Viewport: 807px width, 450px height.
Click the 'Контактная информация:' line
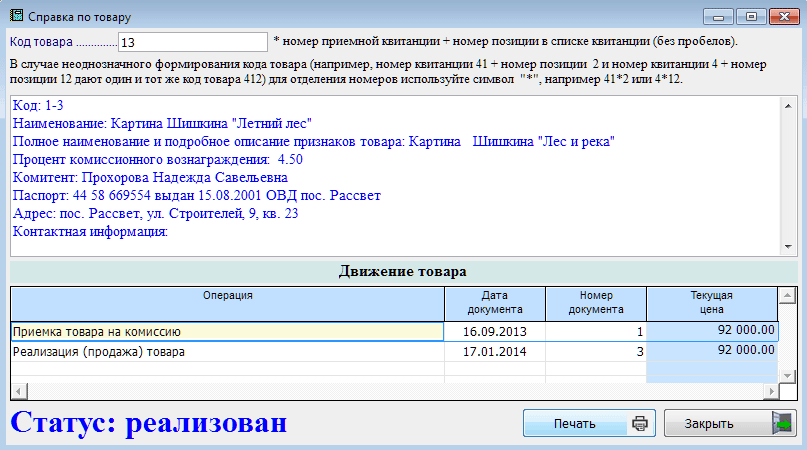tap(90, 232)
